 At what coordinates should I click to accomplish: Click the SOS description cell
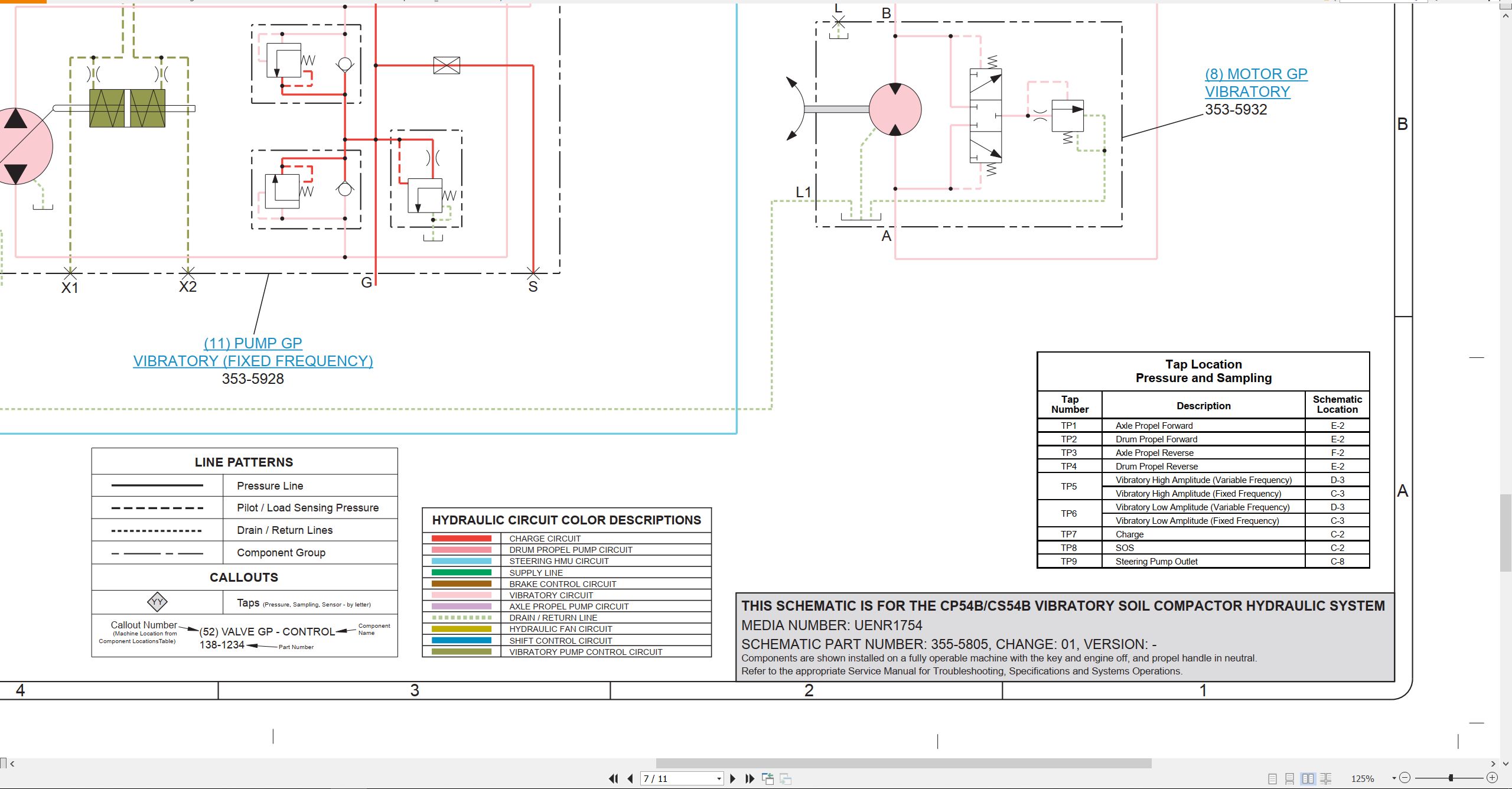[x=1204, y=547]
